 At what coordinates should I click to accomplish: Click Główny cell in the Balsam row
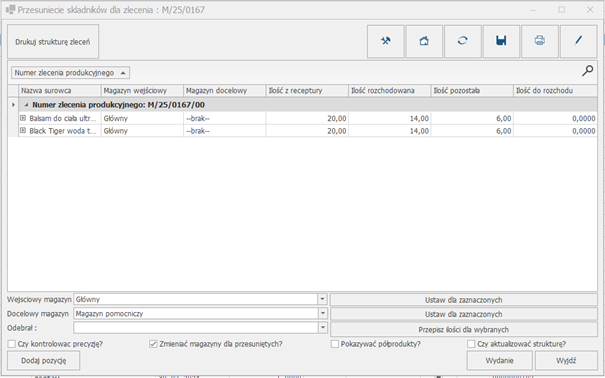[142, 118]
